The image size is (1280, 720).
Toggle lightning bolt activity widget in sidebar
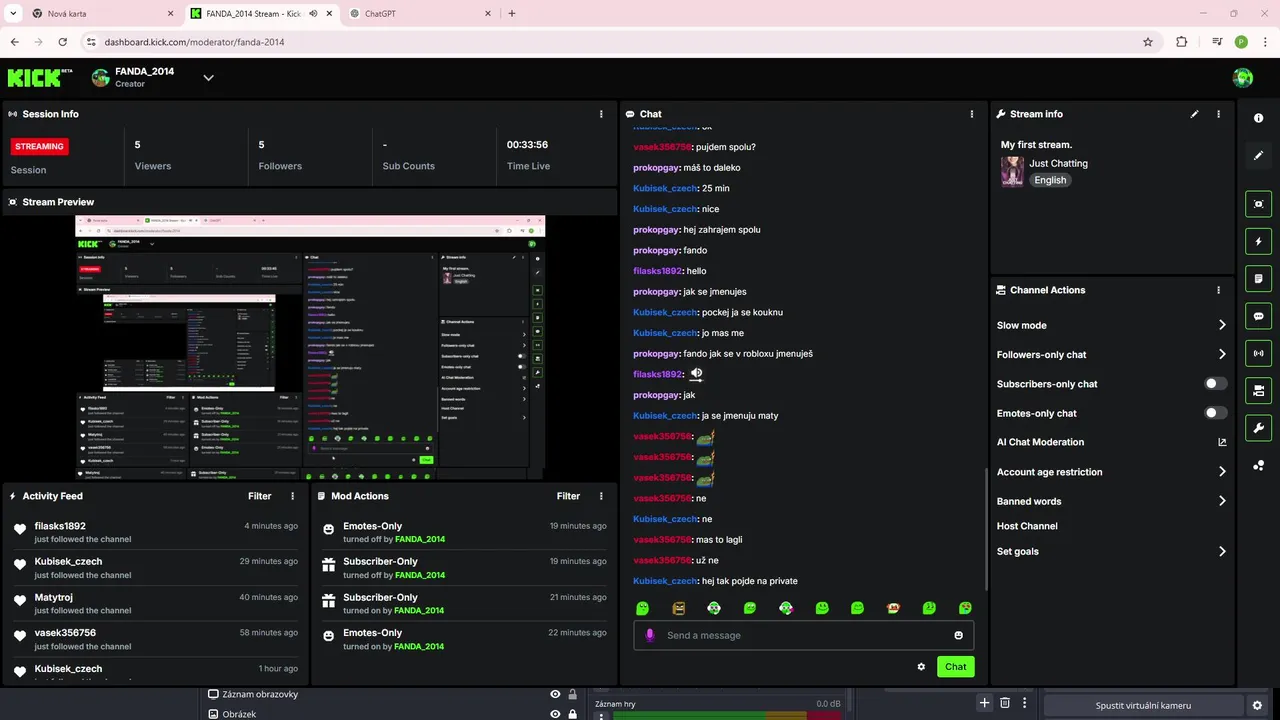[x=1258, y=241]
